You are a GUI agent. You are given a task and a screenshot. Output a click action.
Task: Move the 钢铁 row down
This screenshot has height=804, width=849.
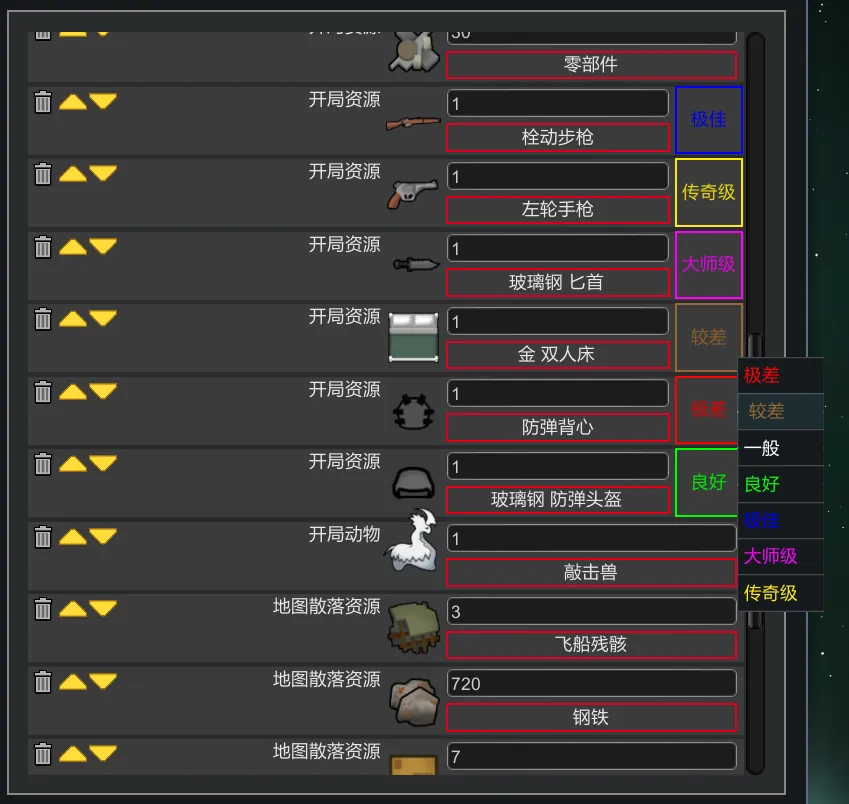(103, 681)
